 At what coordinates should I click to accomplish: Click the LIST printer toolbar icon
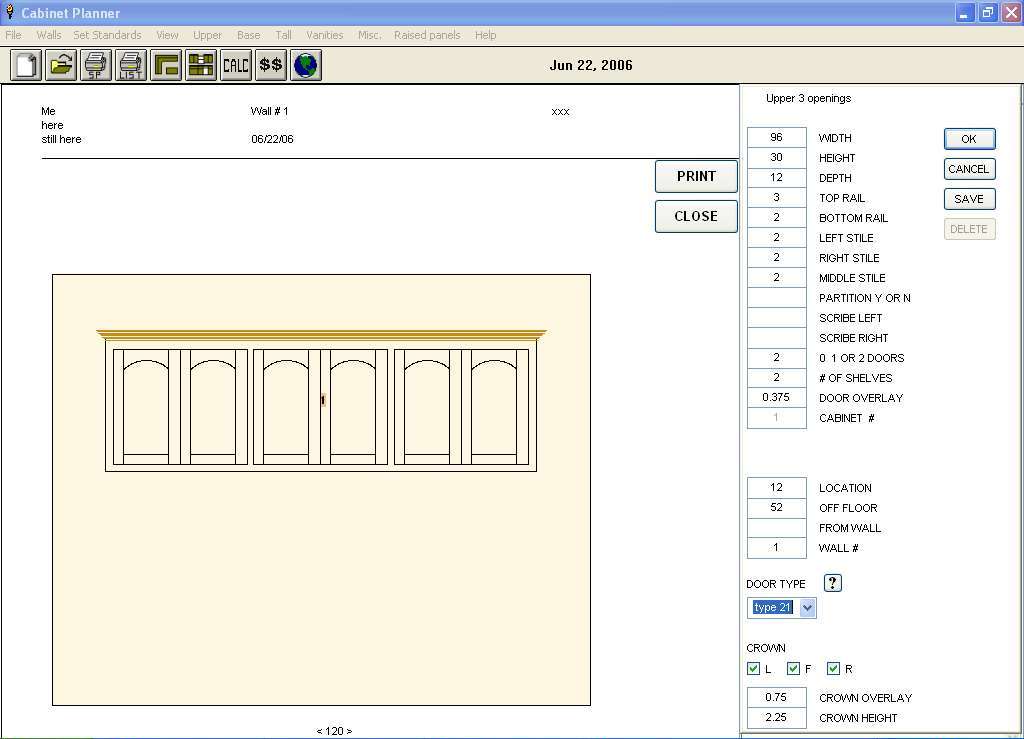pyautogui.click(x=131, y=65)
